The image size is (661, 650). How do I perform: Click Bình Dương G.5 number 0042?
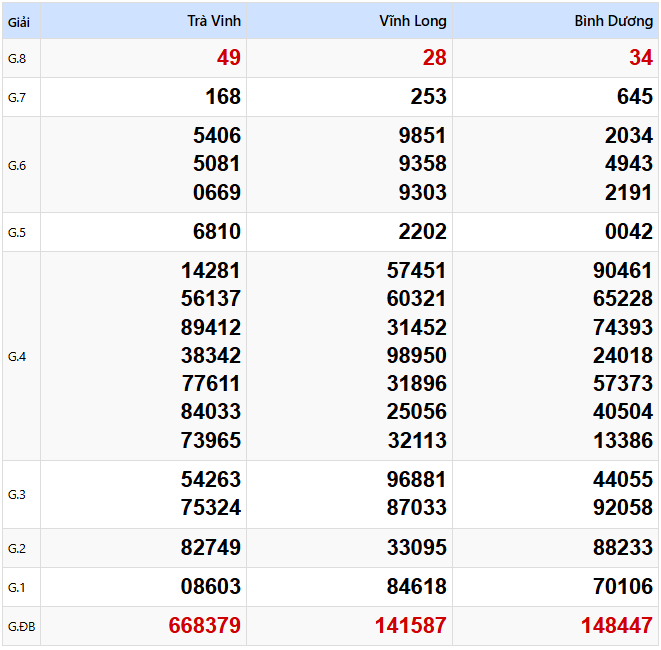point(629,232)
